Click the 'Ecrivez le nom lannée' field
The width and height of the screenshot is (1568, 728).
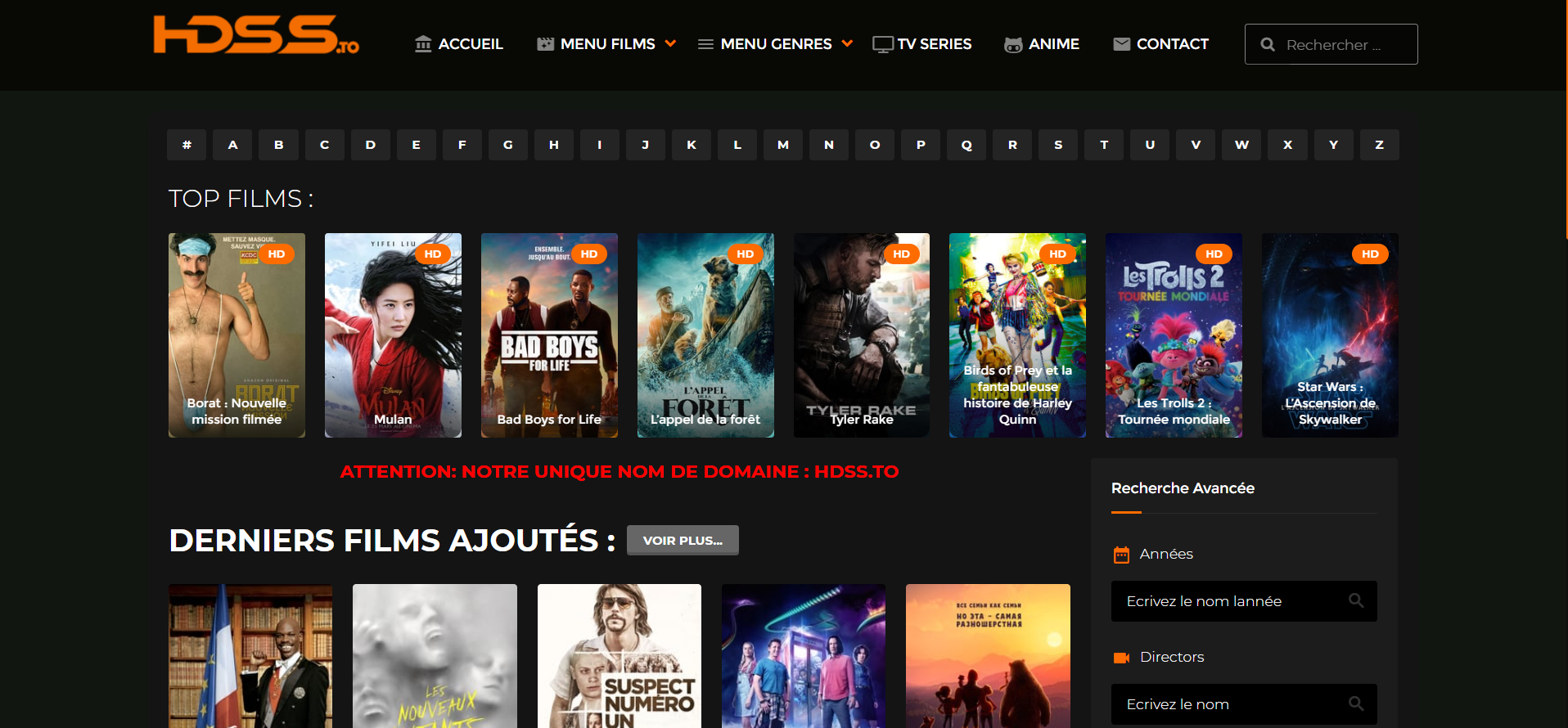point(1244,601)
